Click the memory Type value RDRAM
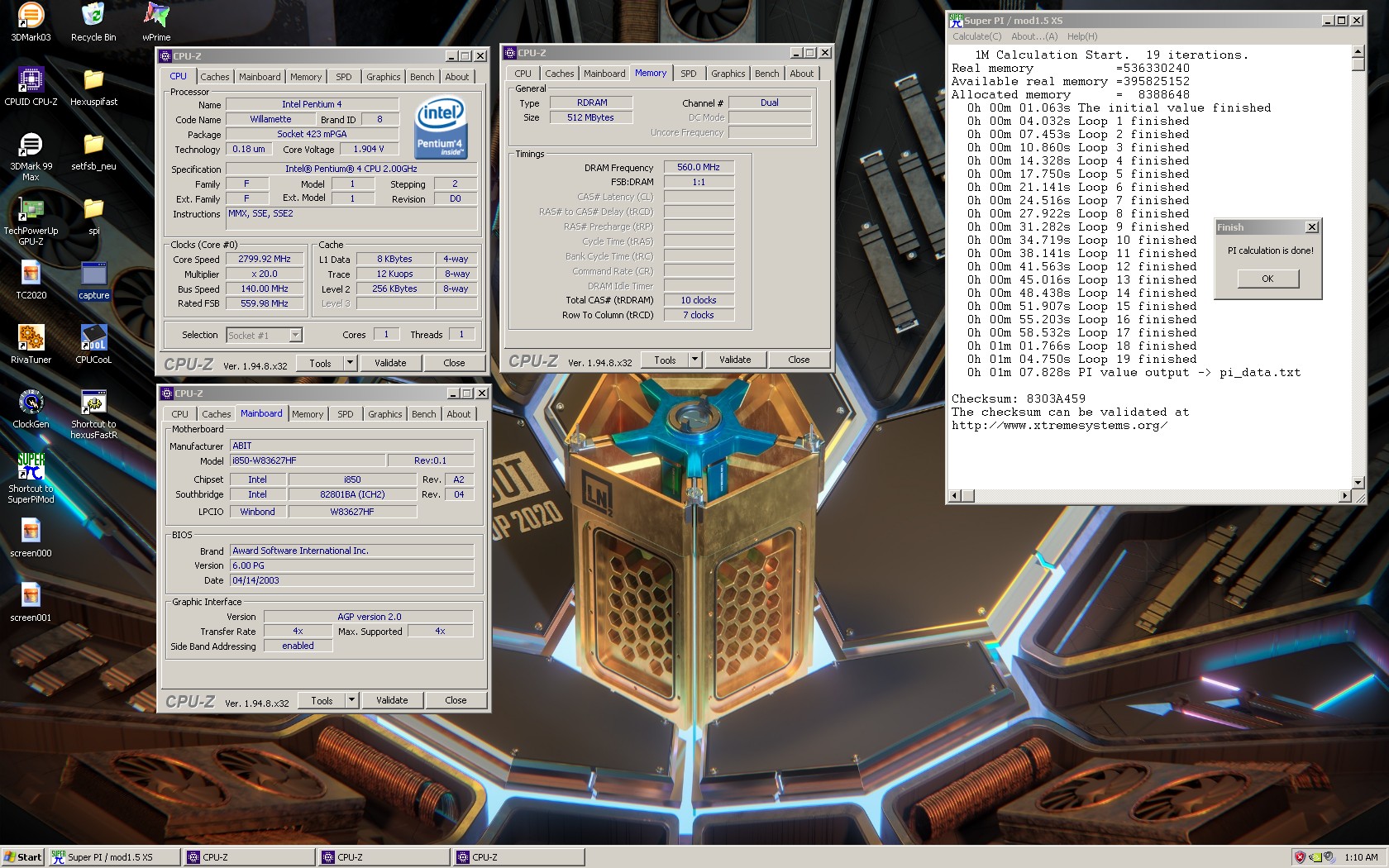Screen dimensions: 1389x868 coord(592,103)
